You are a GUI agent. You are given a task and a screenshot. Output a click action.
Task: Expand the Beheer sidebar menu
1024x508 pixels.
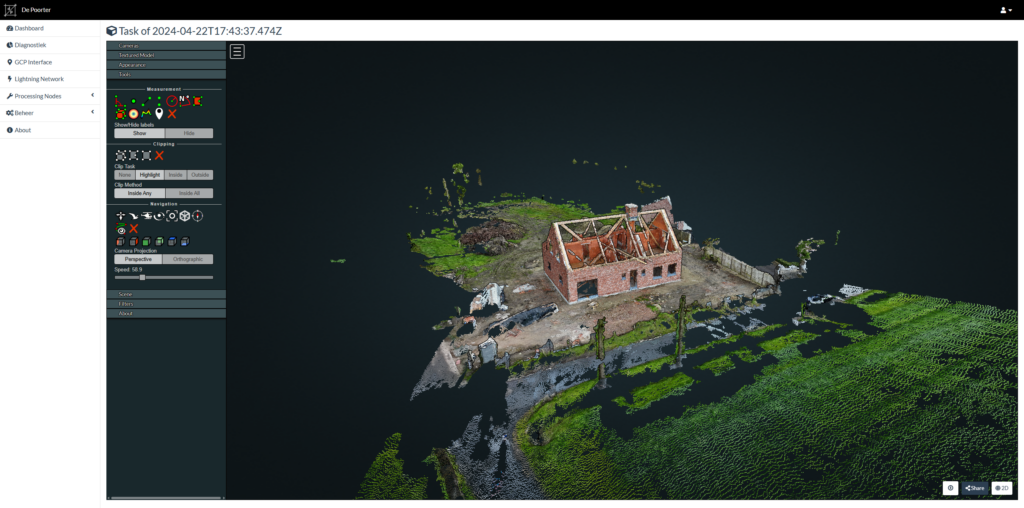pyautogui.click(x=50, y=113)
